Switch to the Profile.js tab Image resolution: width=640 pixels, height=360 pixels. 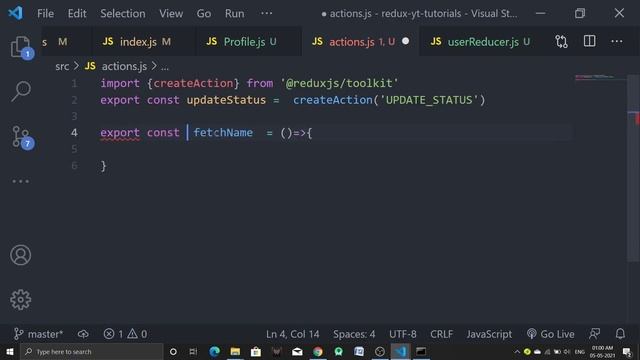click(249, 42)
